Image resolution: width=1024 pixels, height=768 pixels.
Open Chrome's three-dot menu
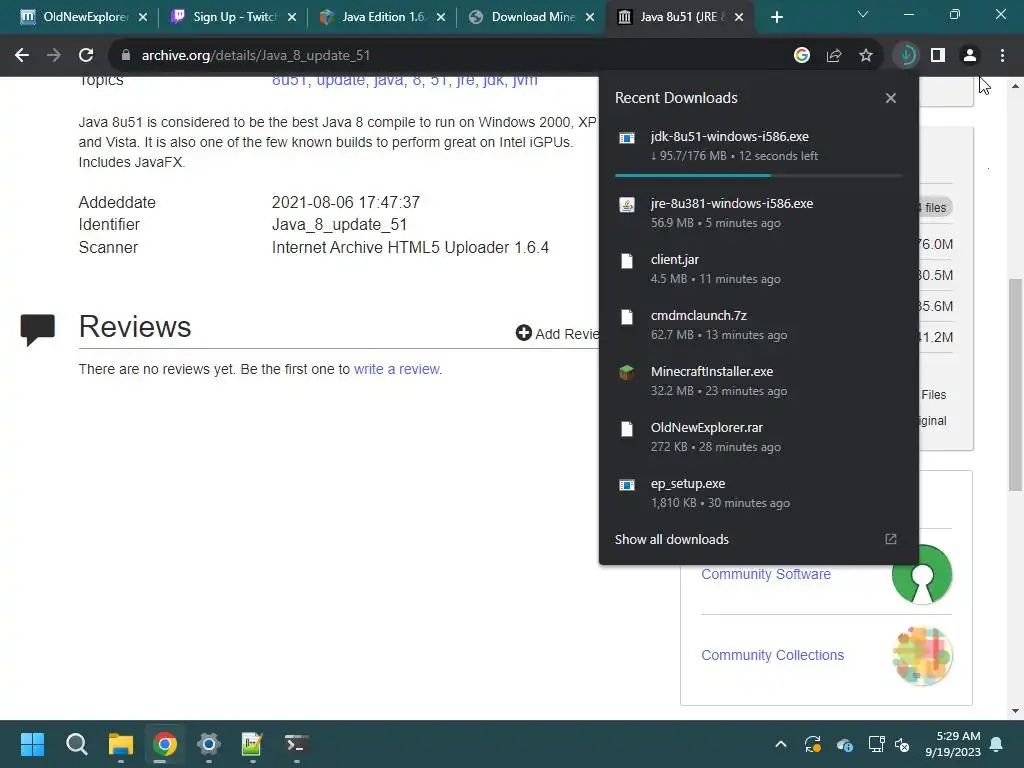pyautogui.click(x=1002, y=56)
